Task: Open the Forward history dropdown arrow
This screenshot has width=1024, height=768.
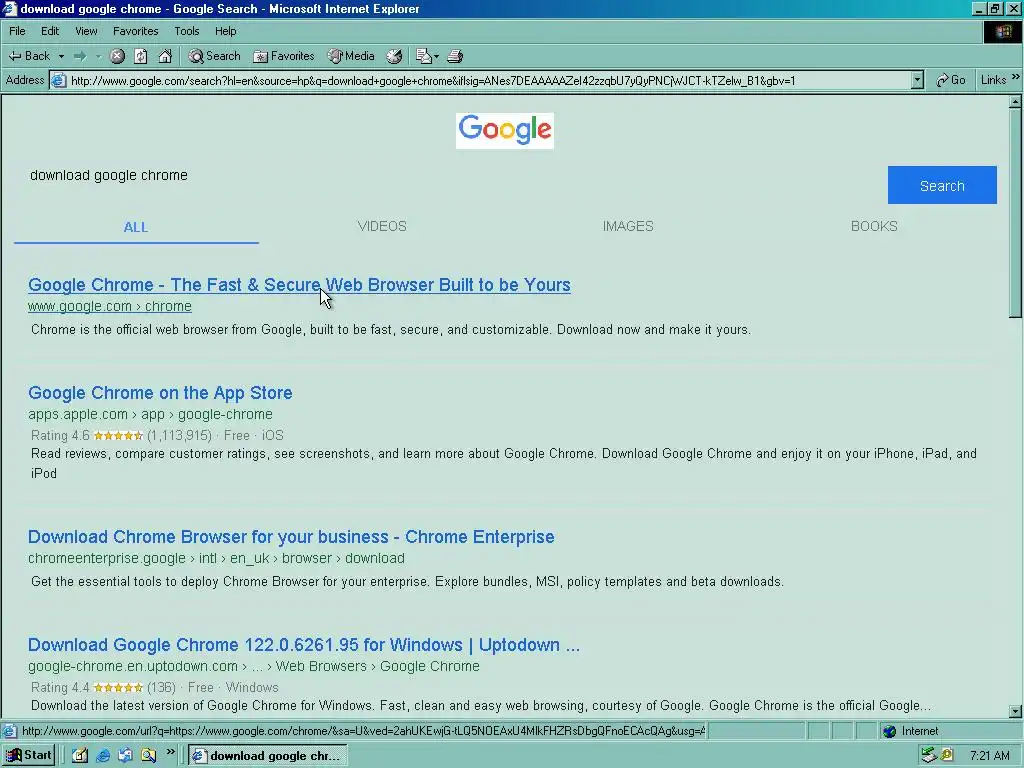Action: click(99, 56)
